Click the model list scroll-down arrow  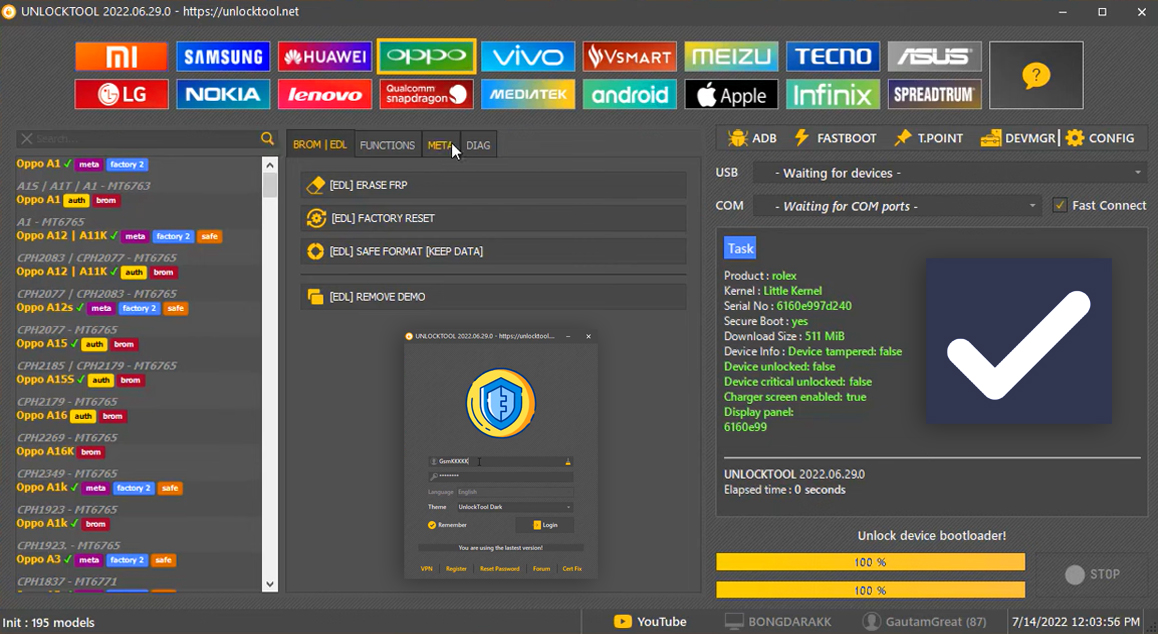pyautogui.click(x=270, y=584)
